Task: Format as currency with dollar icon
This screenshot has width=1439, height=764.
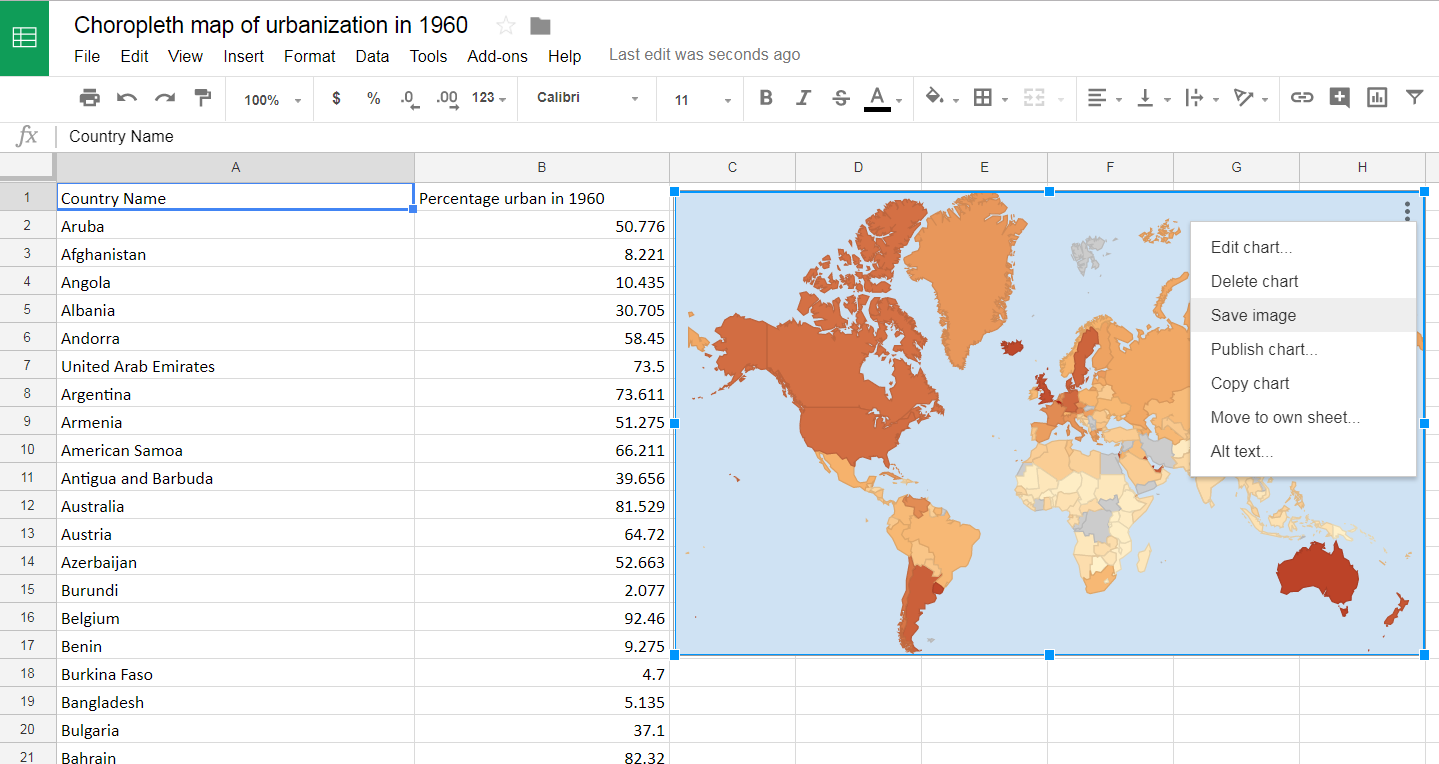Action: [336, 98]
